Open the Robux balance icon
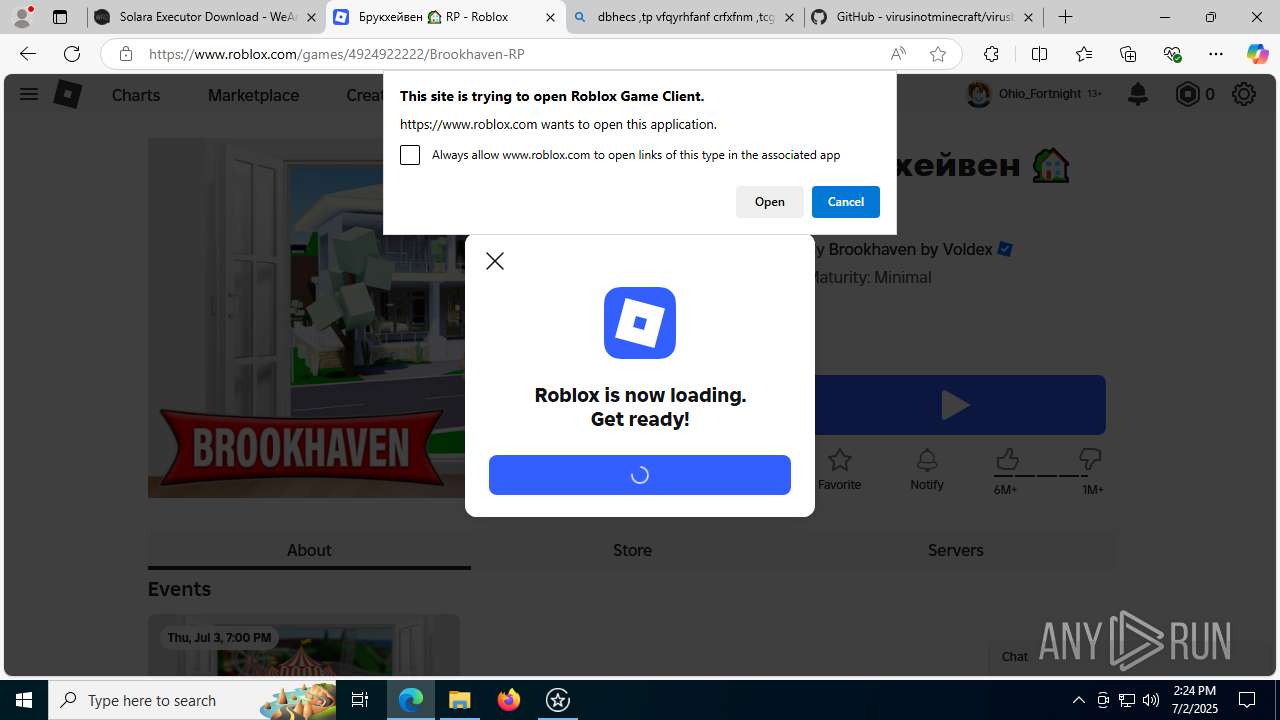1280x720 pixels. click(x=1187, y=94)
